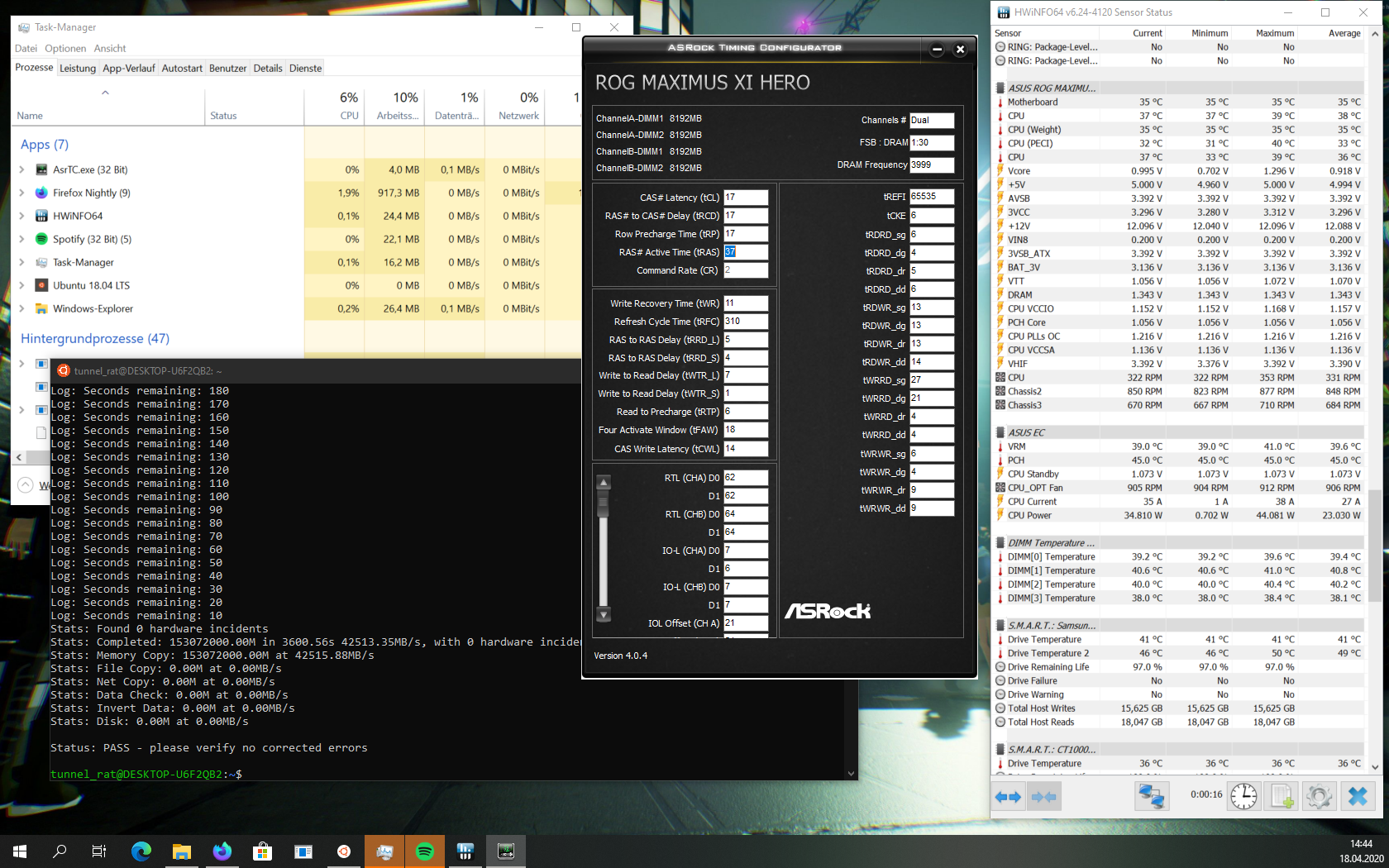Click the Firefox Nightly process icon

(41, 193)
